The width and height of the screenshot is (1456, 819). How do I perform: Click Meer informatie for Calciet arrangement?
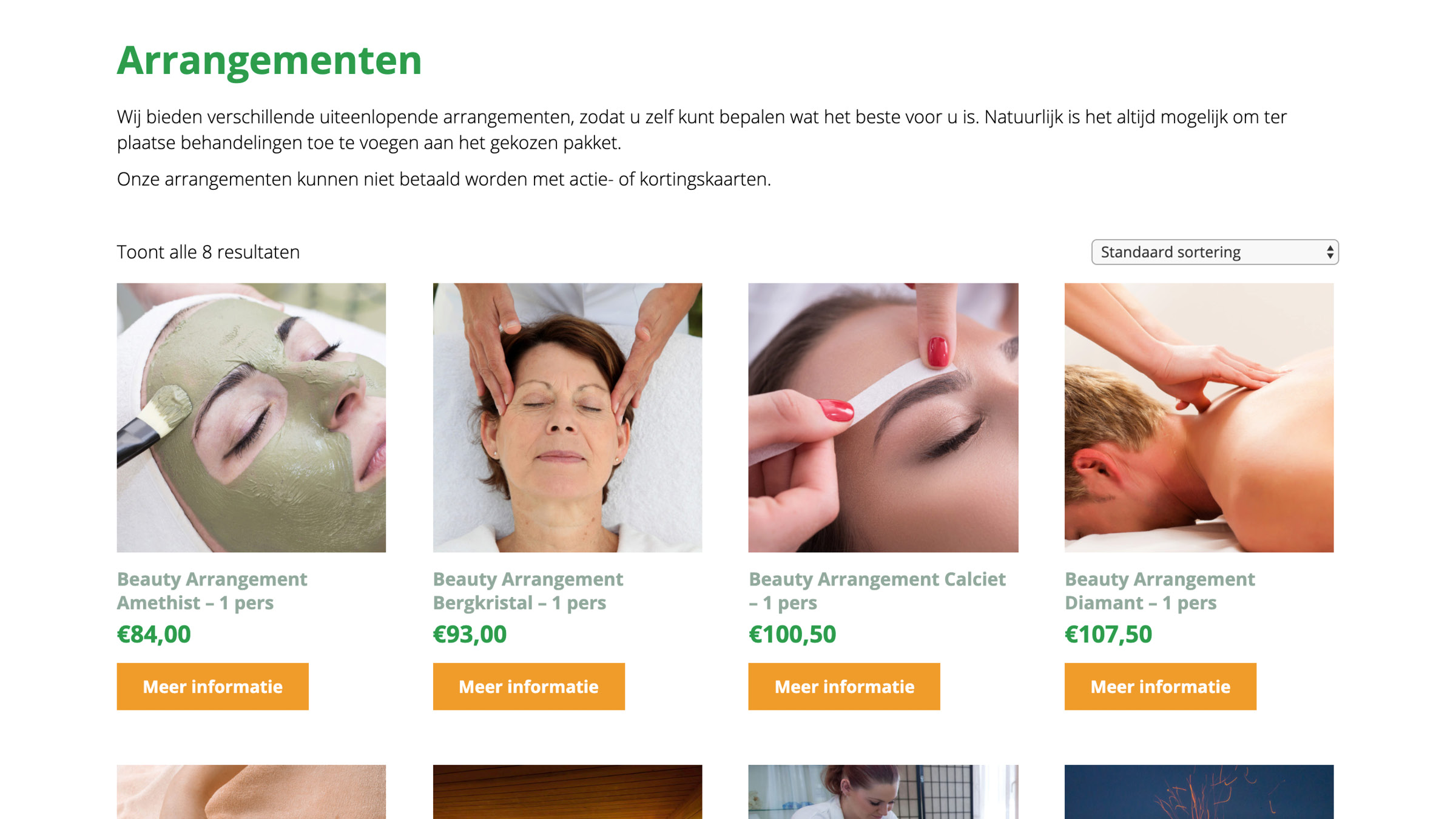coord(844,686)
